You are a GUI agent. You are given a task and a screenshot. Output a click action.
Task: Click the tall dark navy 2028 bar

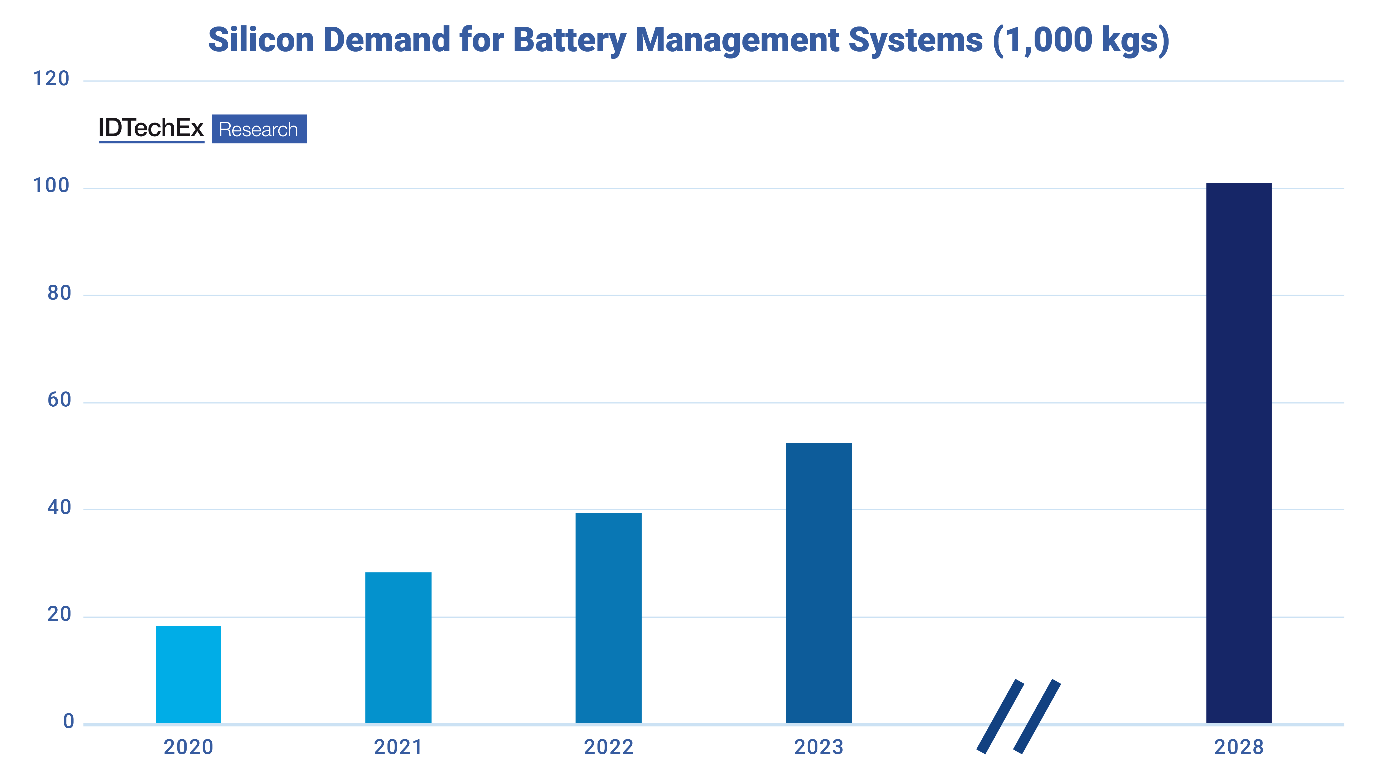pos(1238,452)
